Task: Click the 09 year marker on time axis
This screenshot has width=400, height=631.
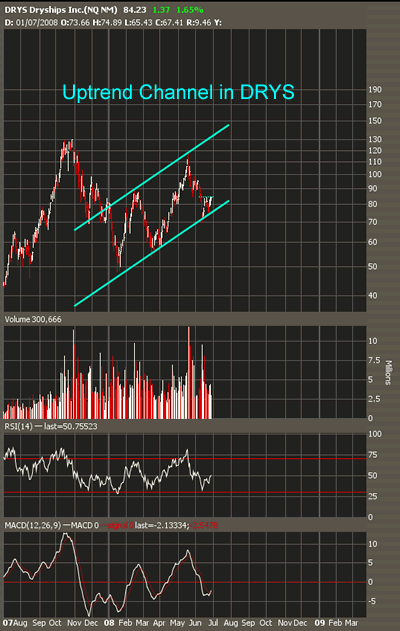Action: (320, 623)
